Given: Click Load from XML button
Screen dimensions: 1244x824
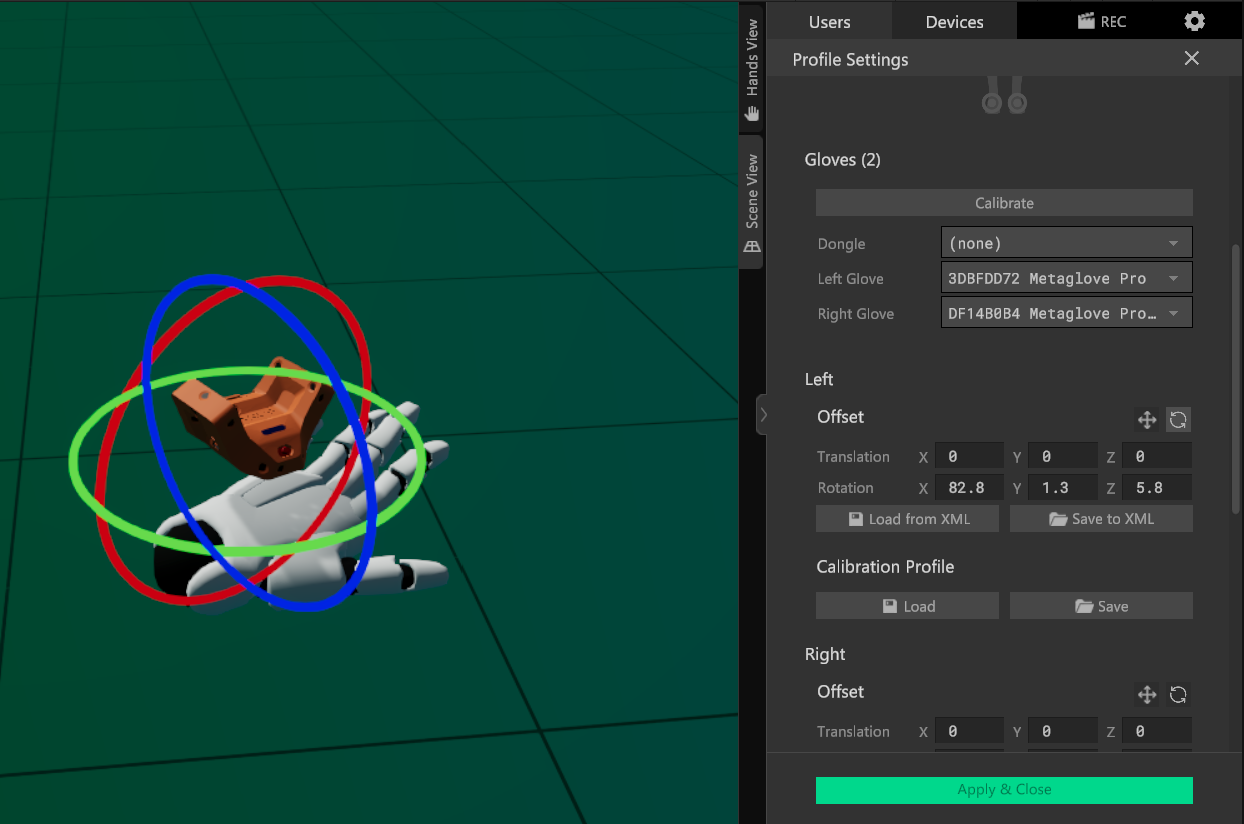Looking at the screenshot, I should coord(907,519).
